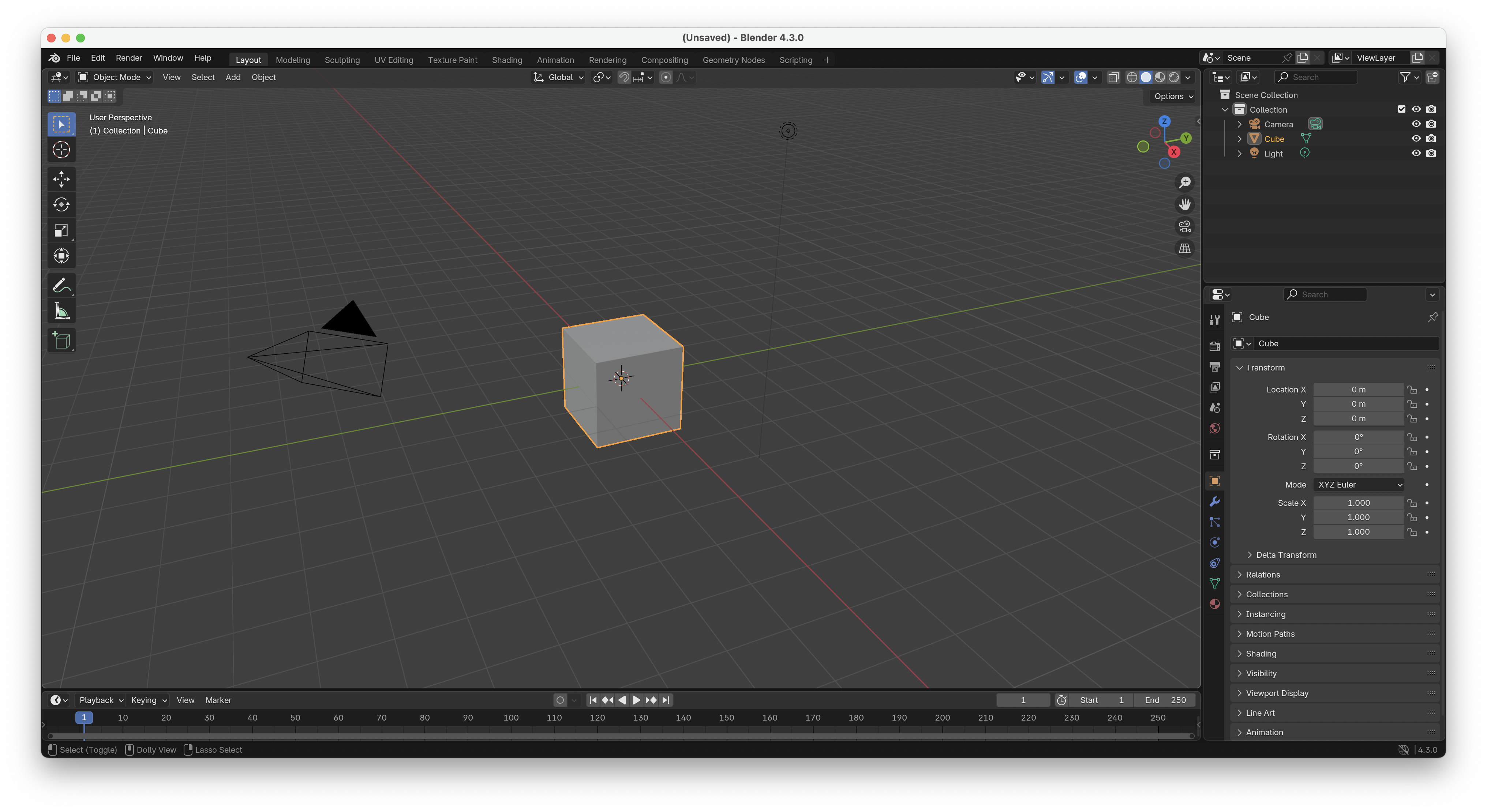Viewport: 1487px width, 812px height.
Task: Toggle the camera view icon
Action: coord(1184,226)
